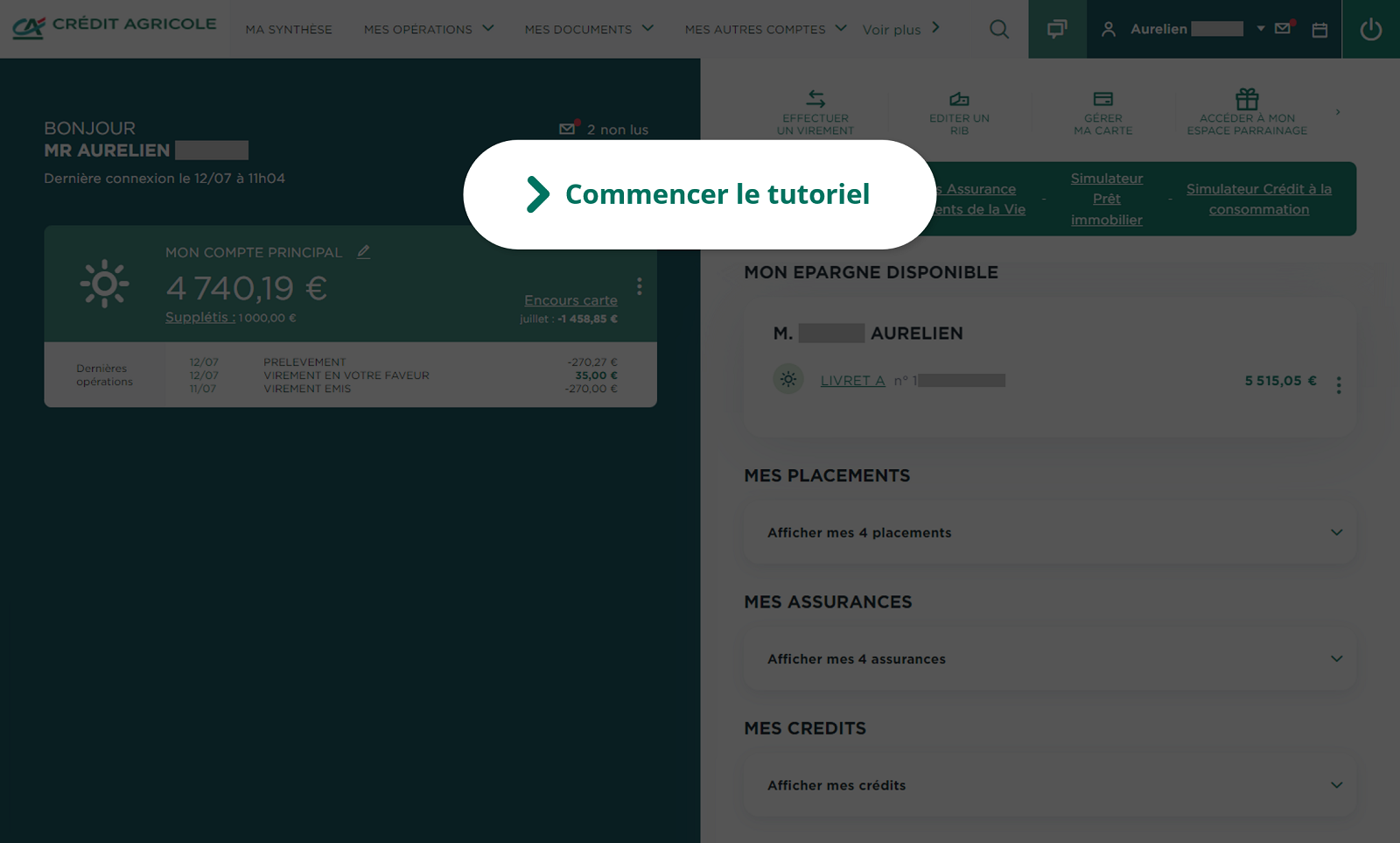Open the Mes Documents menu

(589, 30)
